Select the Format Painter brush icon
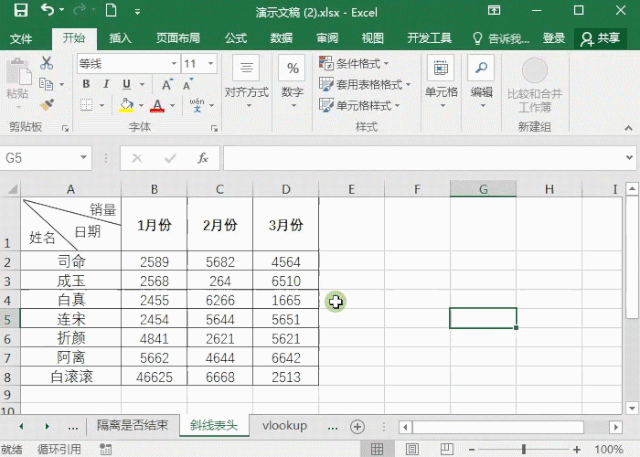 pyautogui.click(x=47, y=105)
